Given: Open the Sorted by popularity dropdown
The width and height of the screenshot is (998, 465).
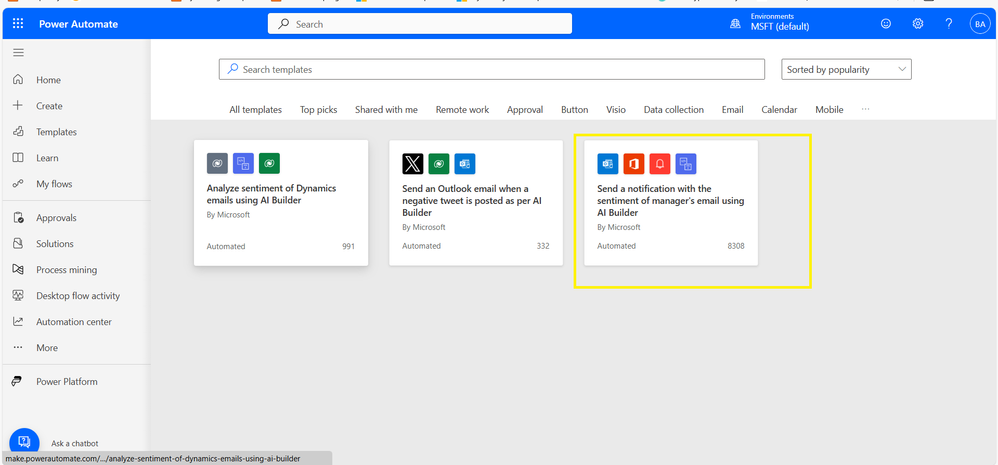Looking at the screenshot, I should point(847,69).
